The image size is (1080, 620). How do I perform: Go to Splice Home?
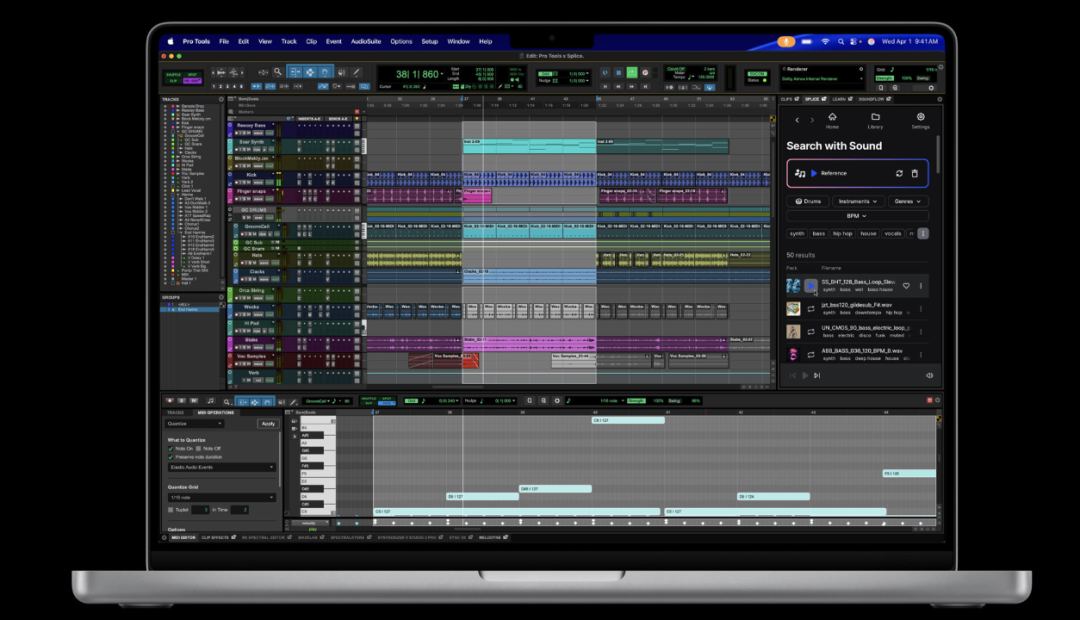pos(832,117)
